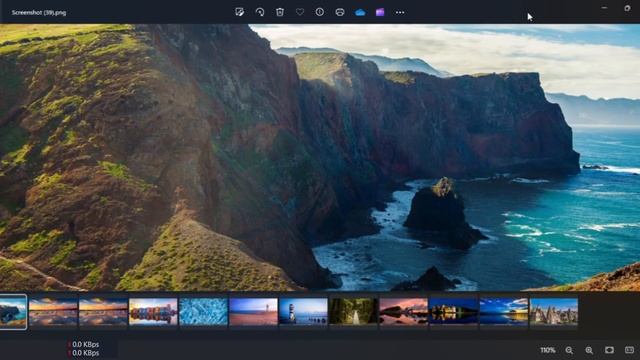Image resolution: width=640 pixels, height=360 pixels.
Task: Click the zoom out magnifier icon
Action: [x=569, y=350]
